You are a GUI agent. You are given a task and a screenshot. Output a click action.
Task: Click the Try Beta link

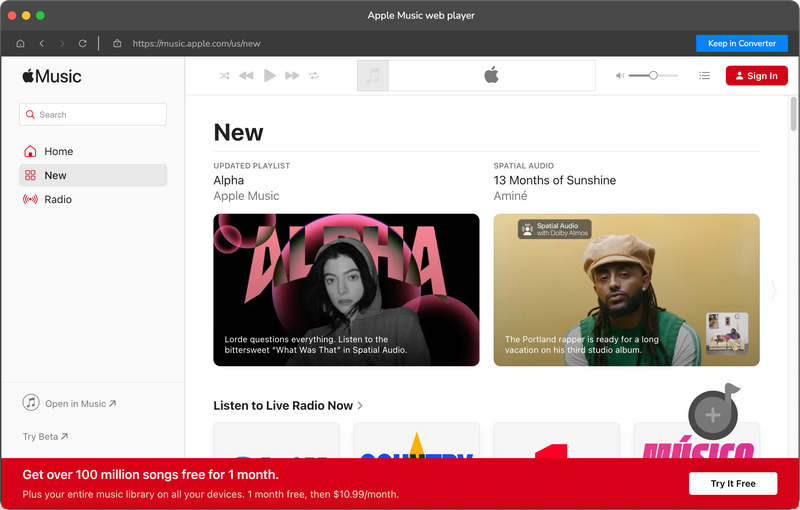pyautogui.click(x=45, y=437)
